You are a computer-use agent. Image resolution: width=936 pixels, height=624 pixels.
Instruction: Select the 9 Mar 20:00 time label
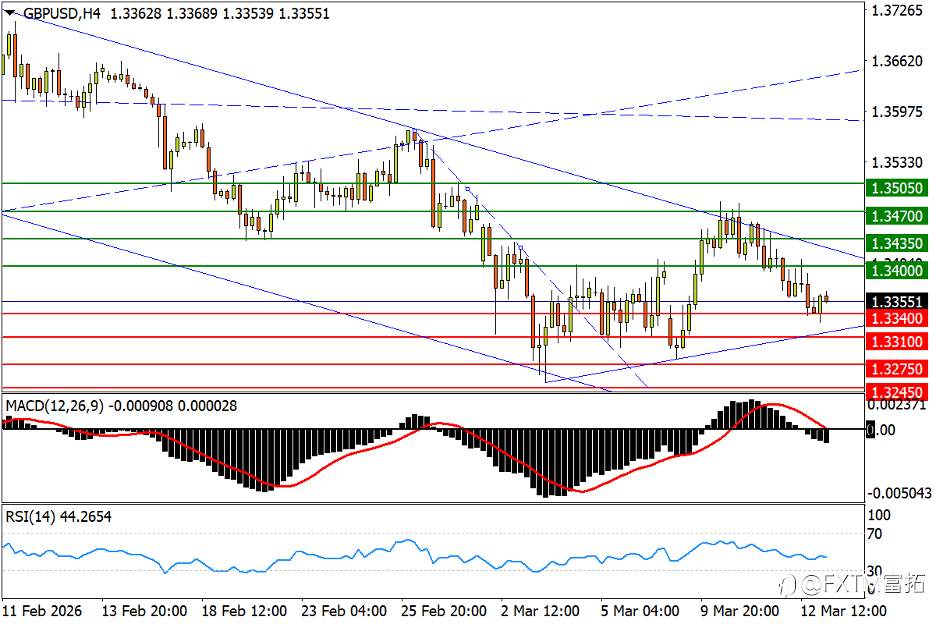point(740,611)
